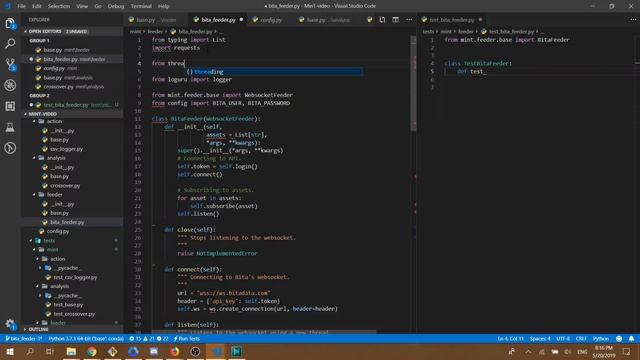Viewport: 640px width, 360px height.
Task: Click Python language mode in status bar
Action: 600,339
